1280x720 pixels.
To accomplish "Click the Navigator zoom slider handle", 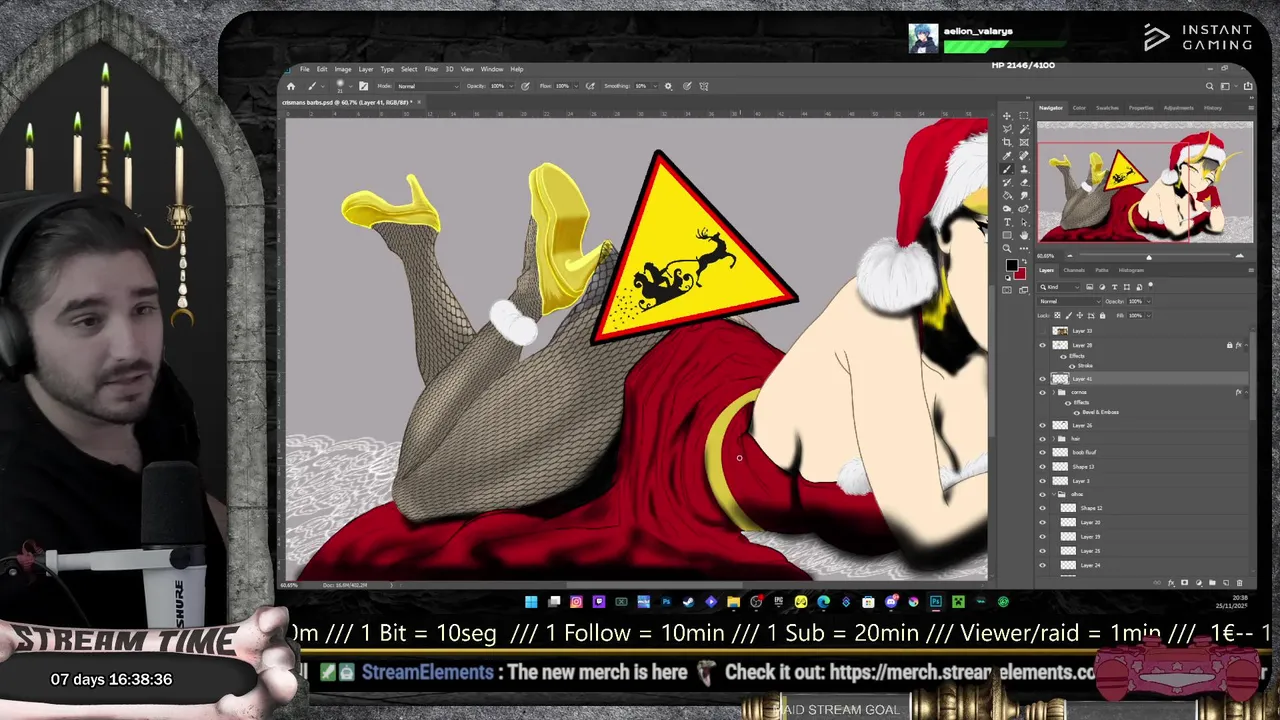I will tap(1148, 257).
